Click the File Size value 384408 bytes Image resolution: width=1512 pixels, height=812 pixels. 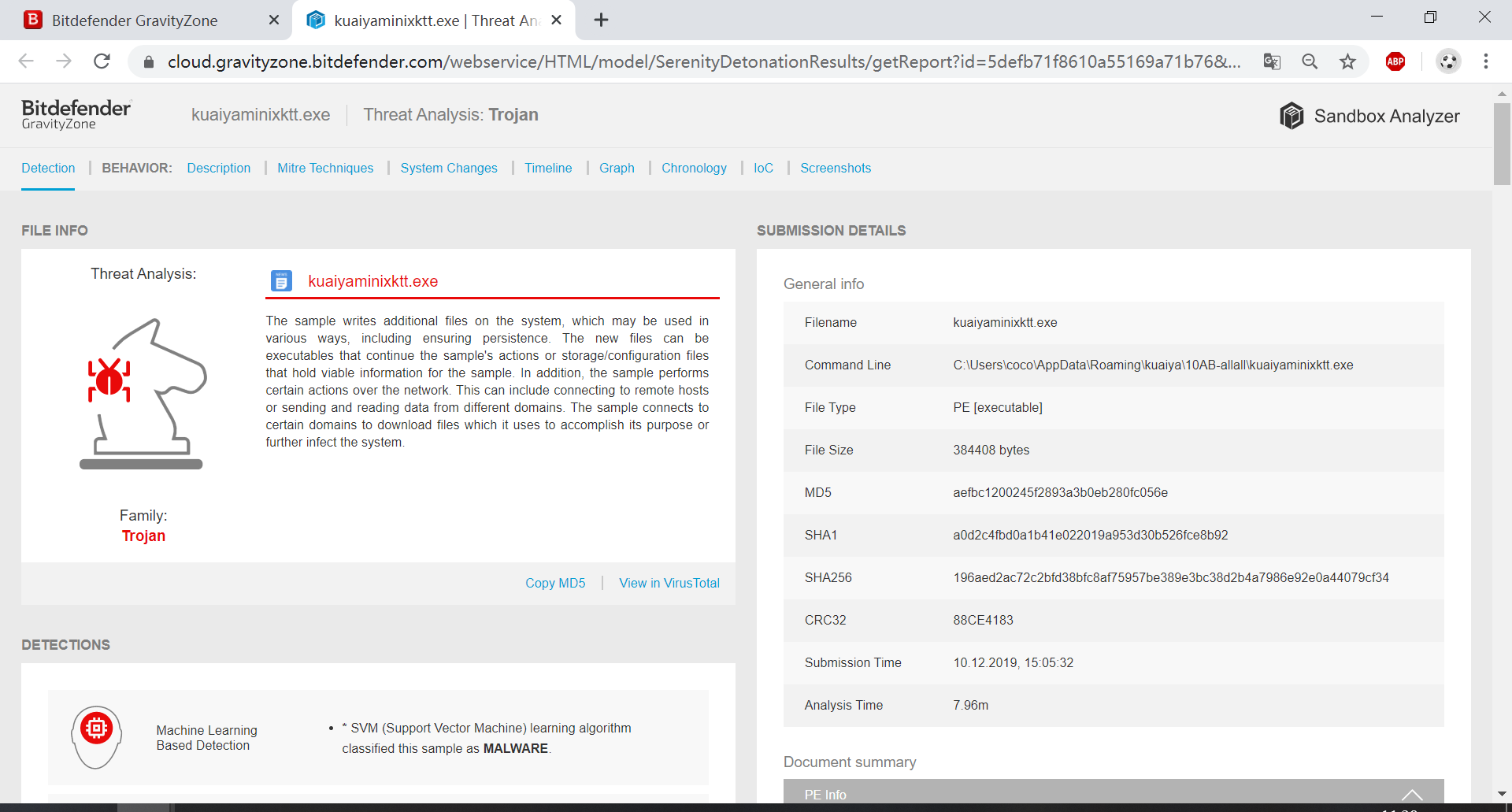coord(991,450)
